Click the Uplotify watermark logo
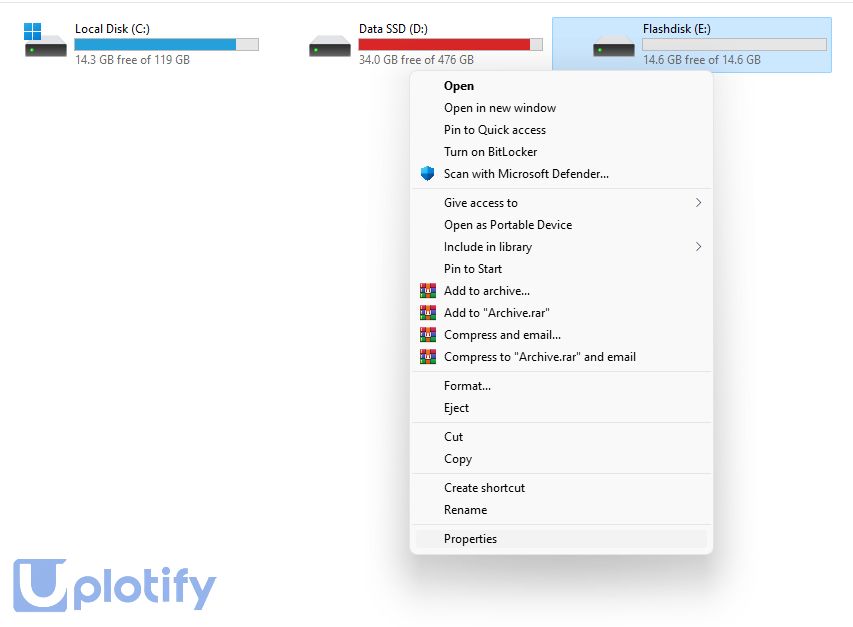This screenshot has height=627, width=853. [114, 585]
